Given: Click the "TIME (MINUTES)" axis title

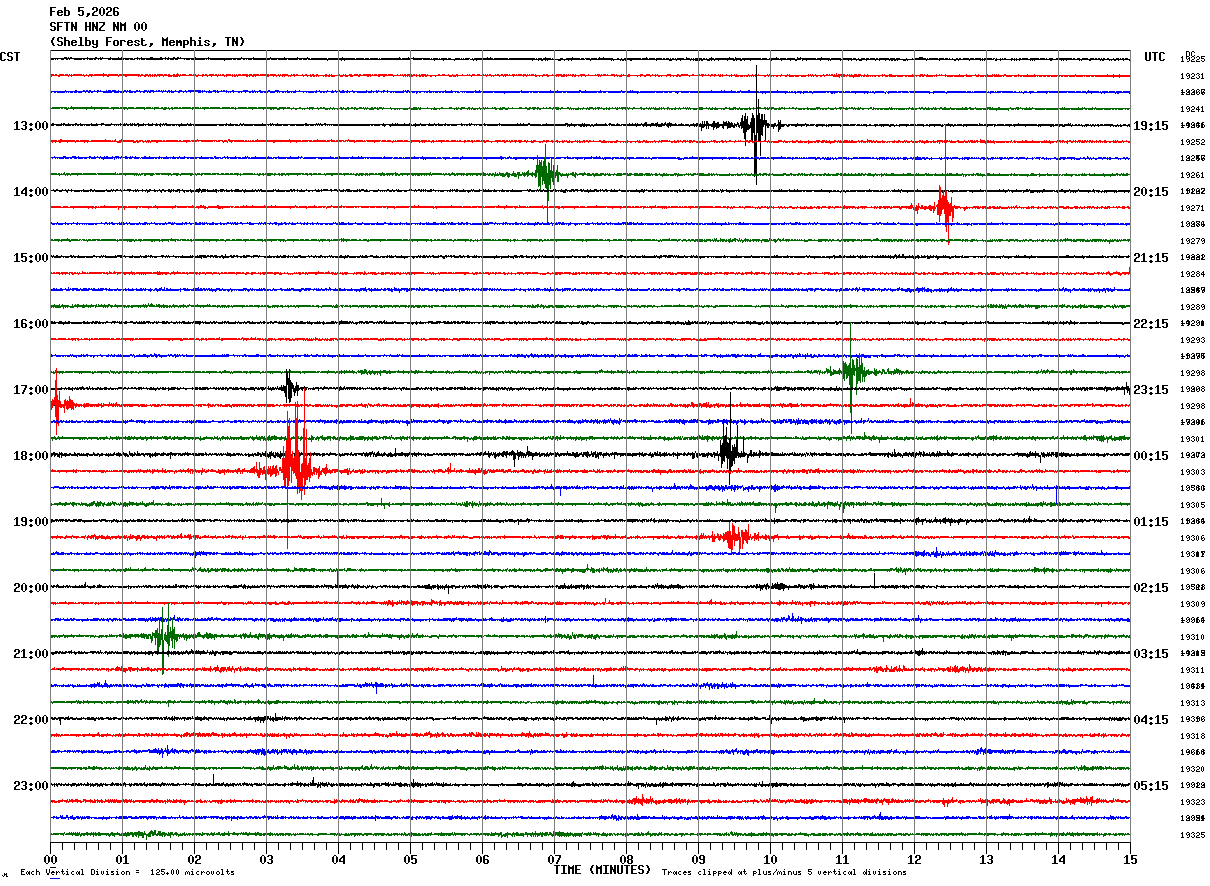Looking at the screenshot, I should [602, 870].
